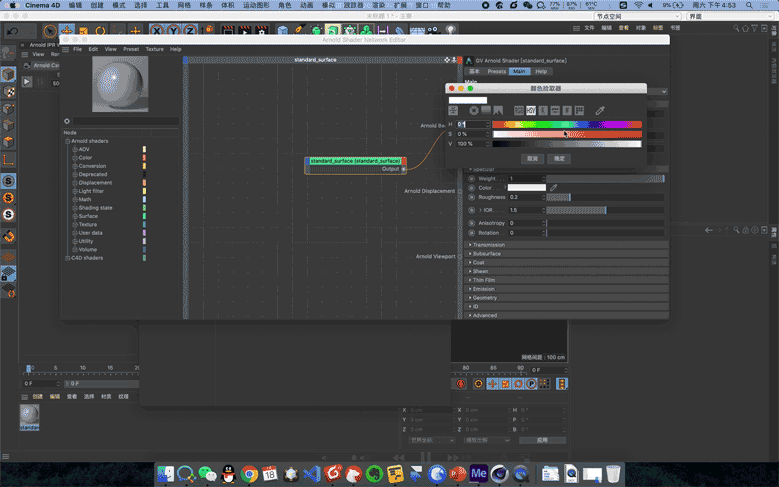The width and height of the screenshot is (779, 487).
Task: Click the H hue value input field
Action: coord(473,124)
